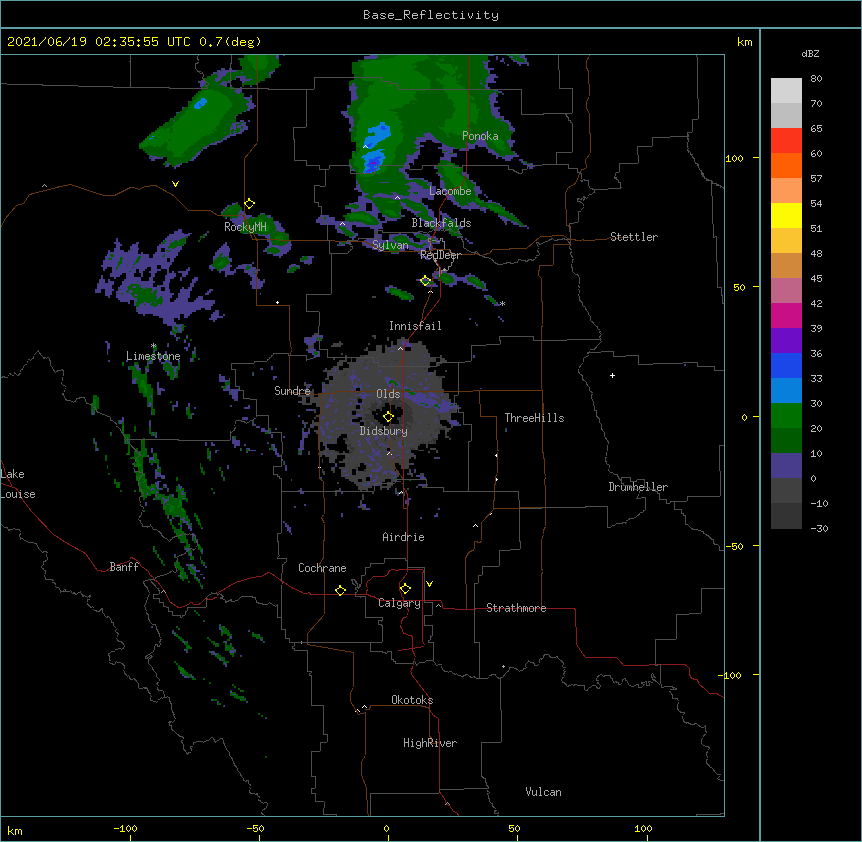This screenshot has width=862, height=842.
Task: Click the Sundre town label
Action: [292, 391]
